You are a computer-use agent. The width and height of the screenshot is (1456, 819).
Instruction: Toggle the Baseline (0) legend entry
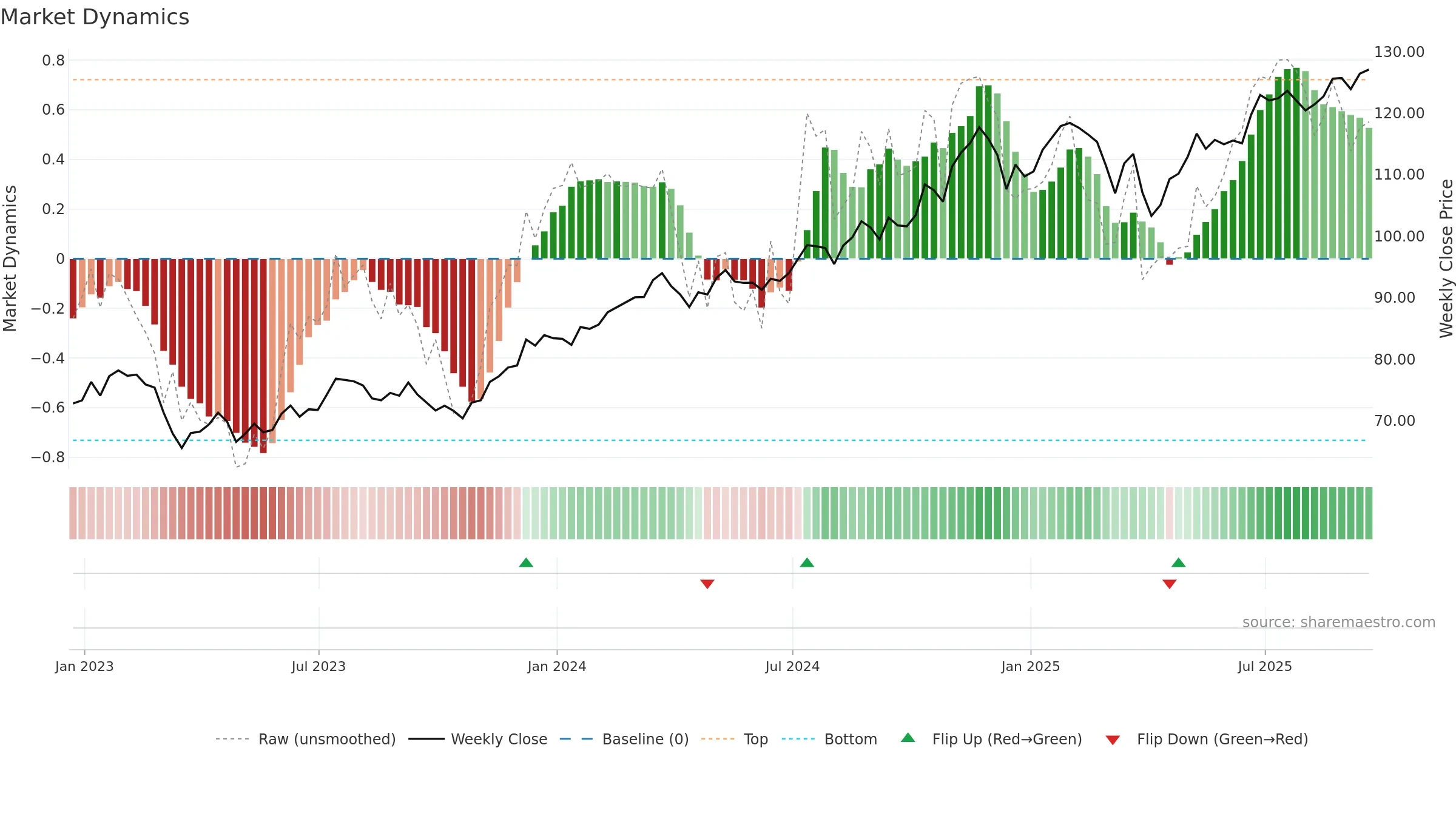[624, 739]
